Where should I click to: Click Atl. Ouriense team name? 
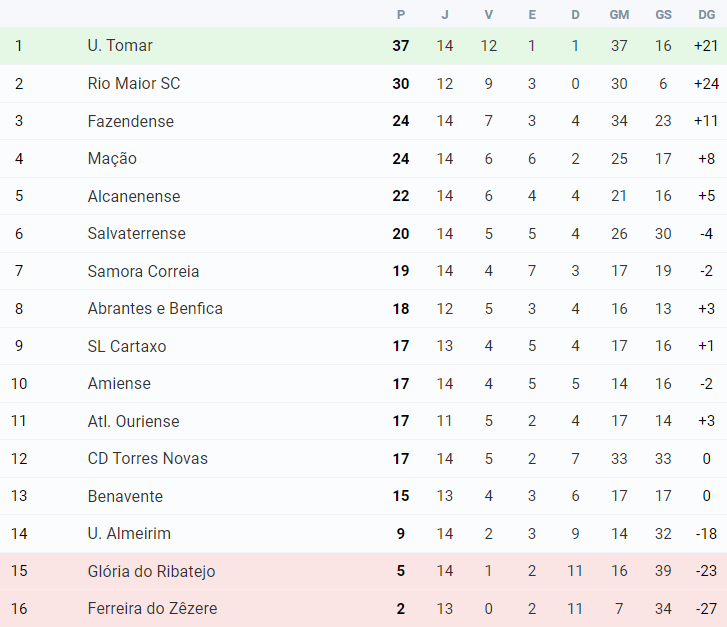[133, 421]
